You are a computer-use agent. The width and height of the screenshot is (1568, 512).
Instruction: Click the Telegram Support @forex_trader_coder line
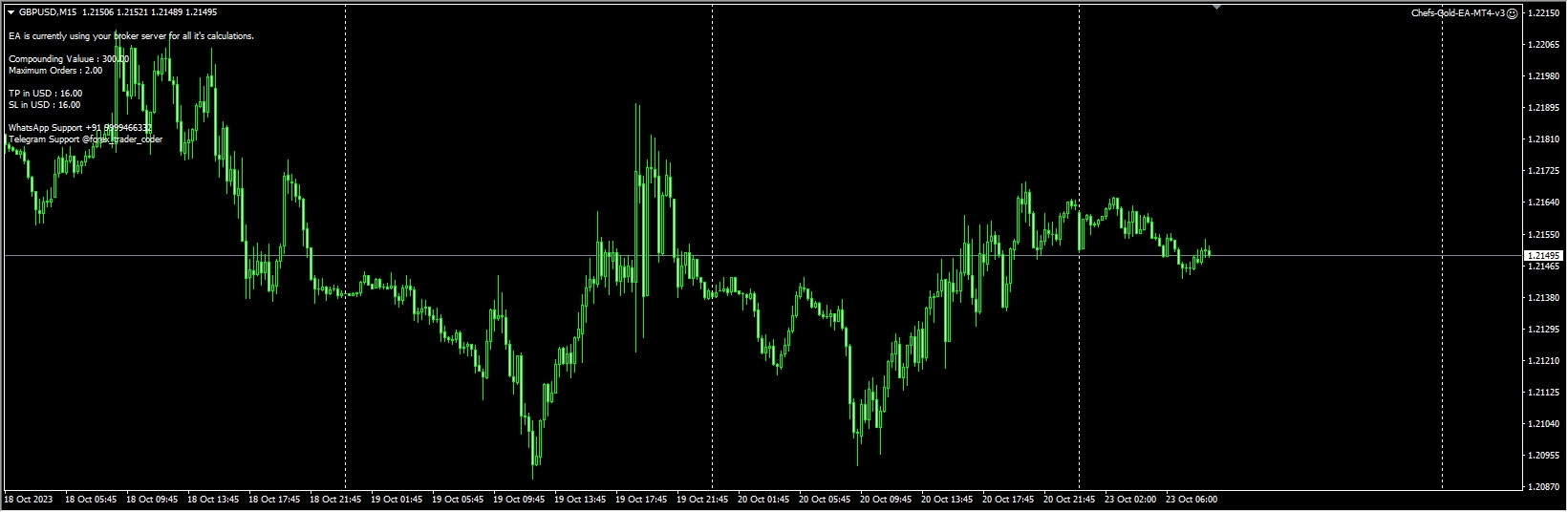pyautogui.click(x=85, y=139)
